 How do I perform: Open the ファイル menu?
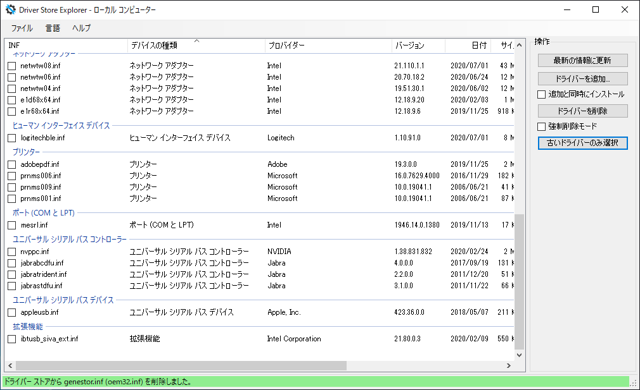coord(22,28)
